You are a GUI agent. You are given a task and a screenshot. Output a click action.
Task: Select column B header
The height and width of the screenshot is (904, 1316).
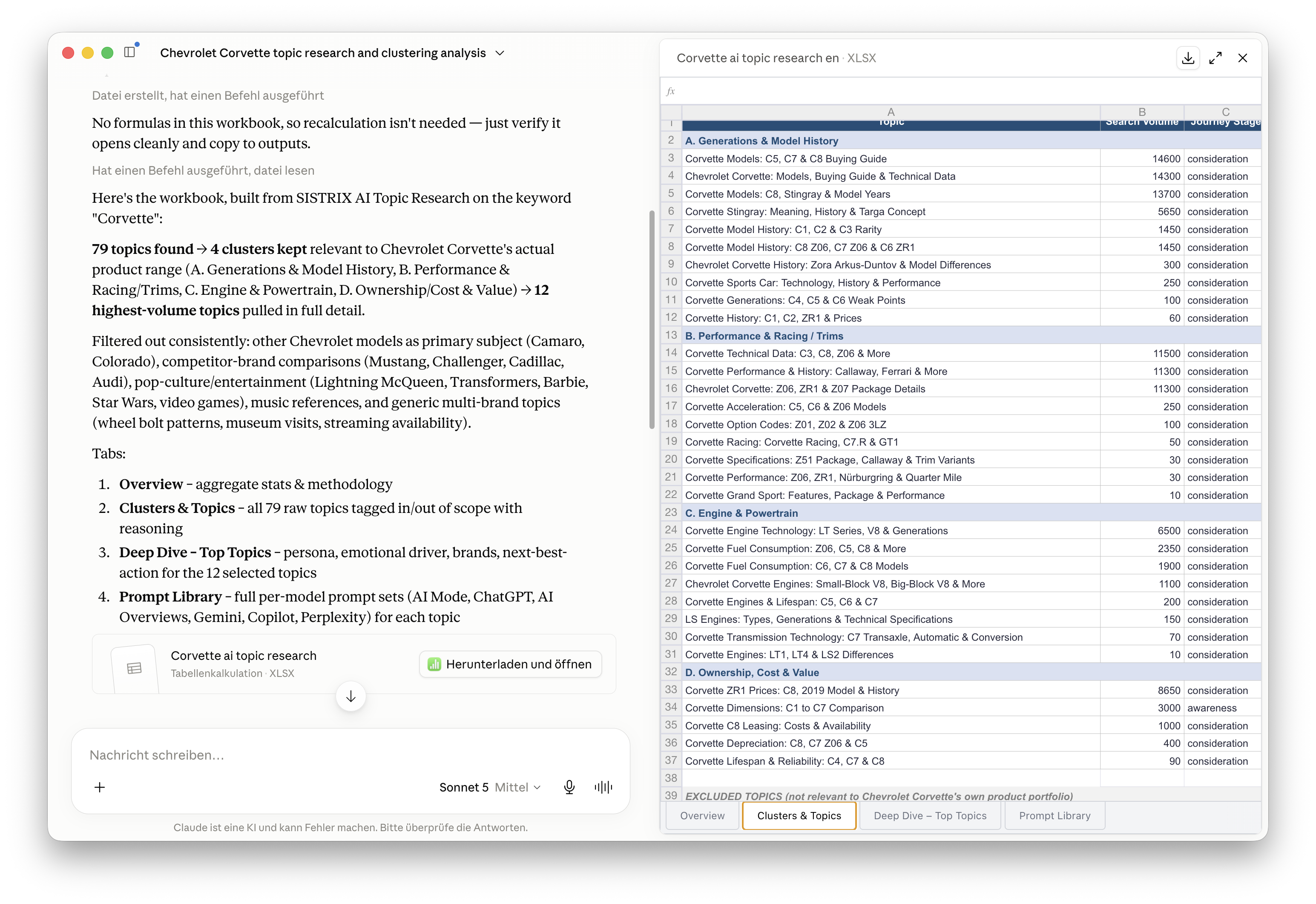(1141, 112)
